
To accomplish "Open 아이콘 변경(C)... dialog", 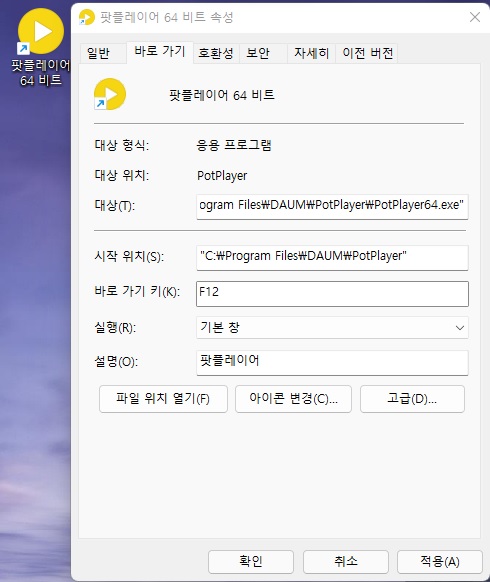I will click(x=293, y=399).
